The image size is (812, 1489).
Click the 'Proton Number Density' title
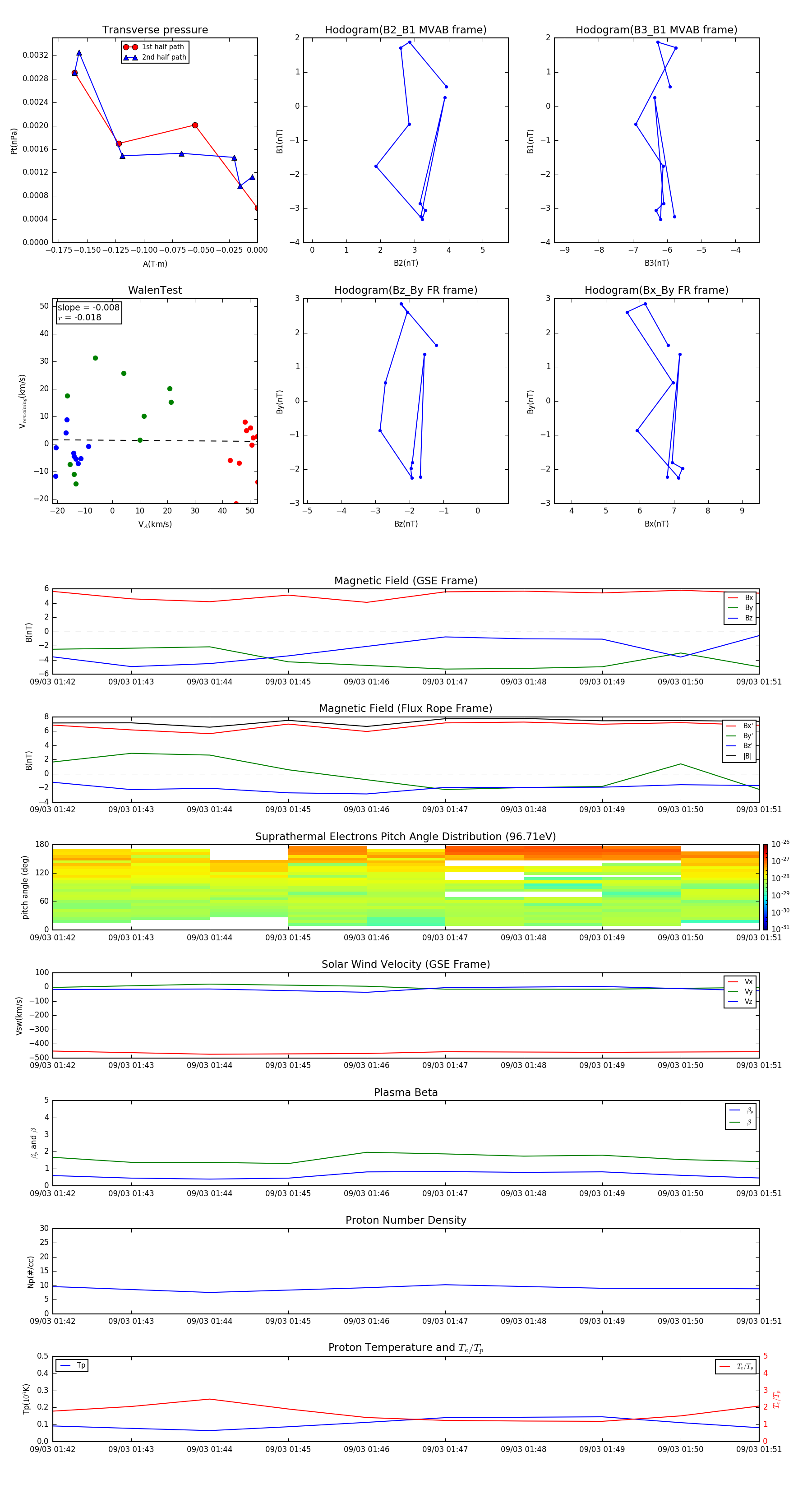point(406,1220)
